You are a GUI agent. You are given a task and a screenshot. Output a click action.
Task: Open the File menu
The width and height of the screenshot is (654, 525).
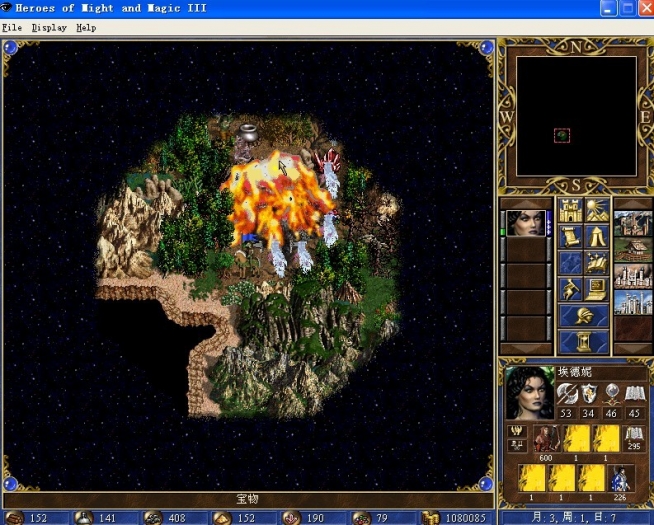[12, 28]
